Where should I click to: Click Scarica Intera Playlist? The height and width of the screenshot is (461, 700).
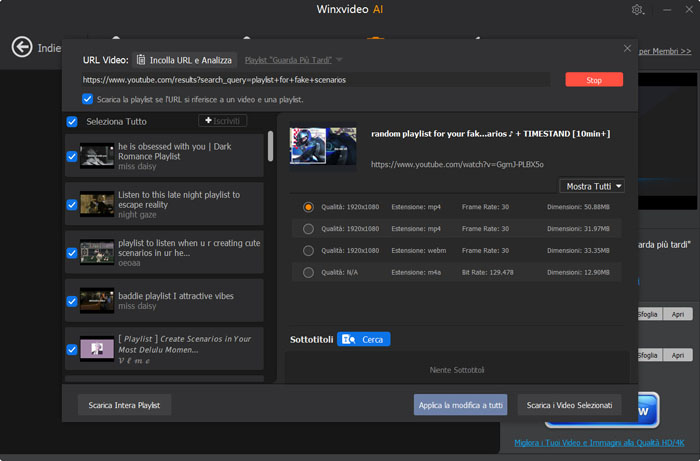[124, 405]
